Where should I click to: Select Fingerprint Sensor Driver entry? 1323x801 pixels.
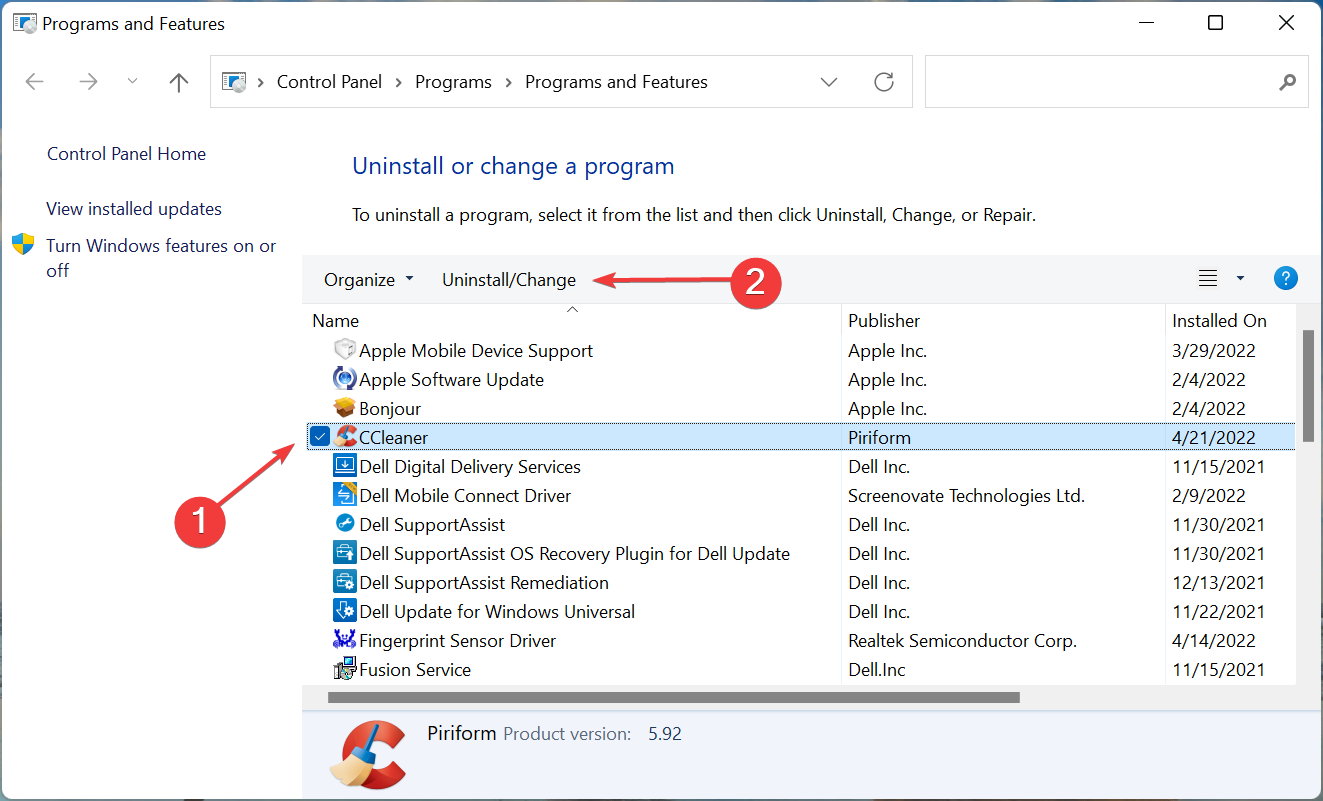(457, 641)
